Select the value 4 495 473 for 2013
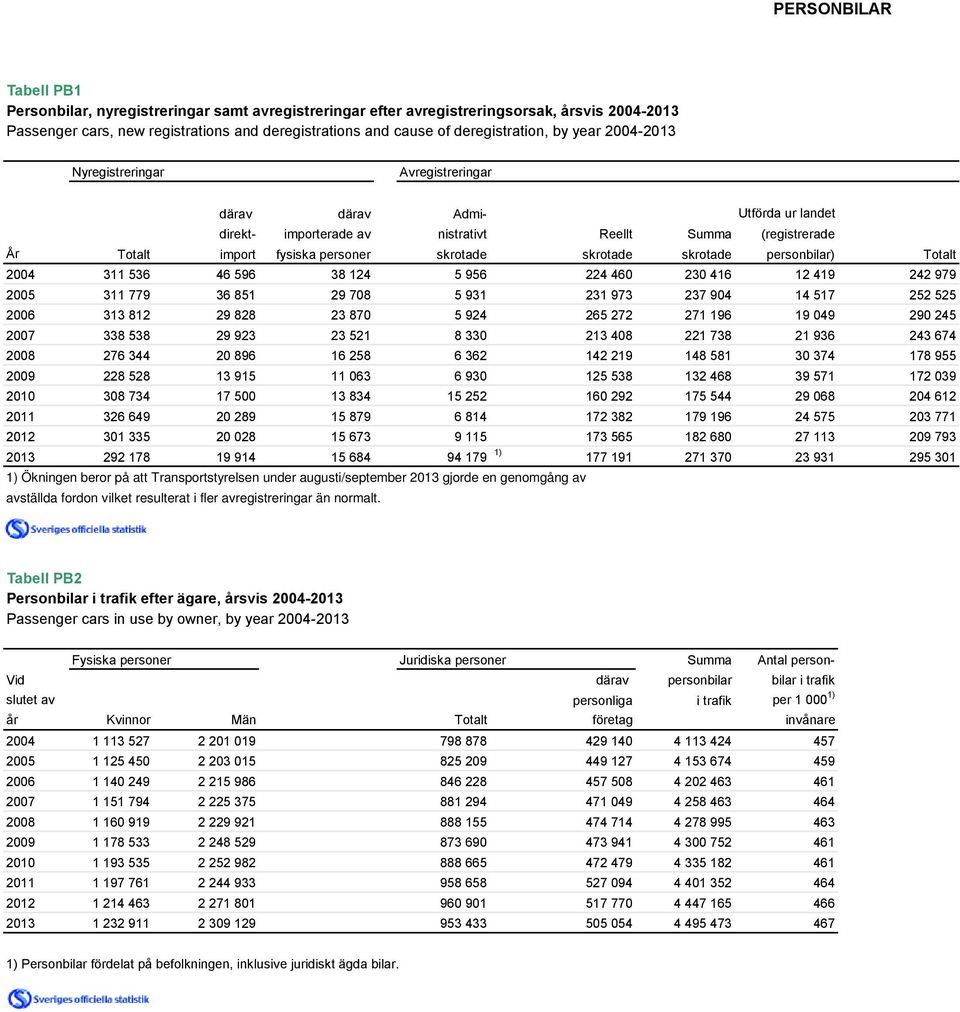 [702, 924]
